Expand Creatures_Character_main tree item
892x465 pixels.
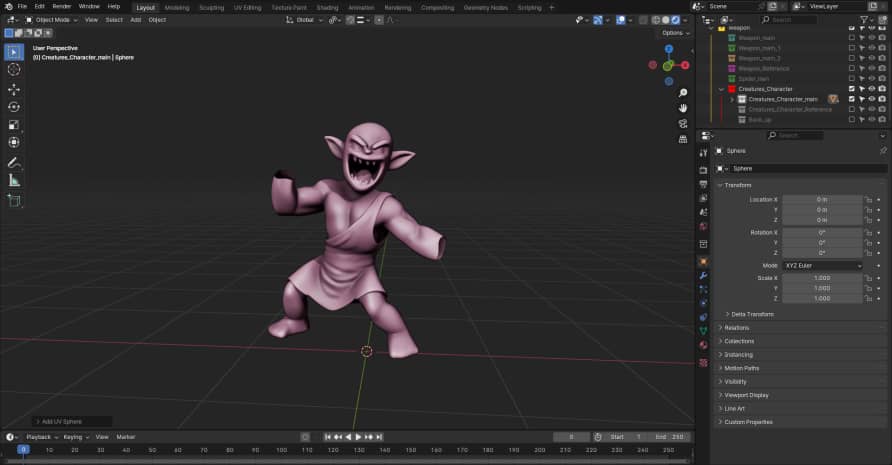(x=732, y=99)
